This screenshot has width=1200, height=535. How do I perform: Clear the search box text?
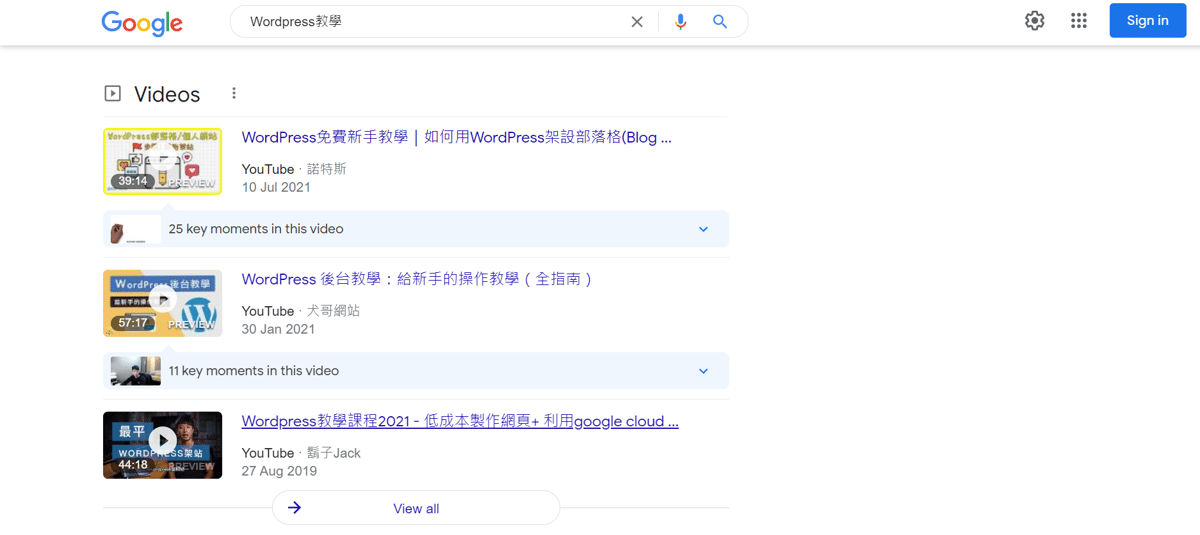click(637, 22)
